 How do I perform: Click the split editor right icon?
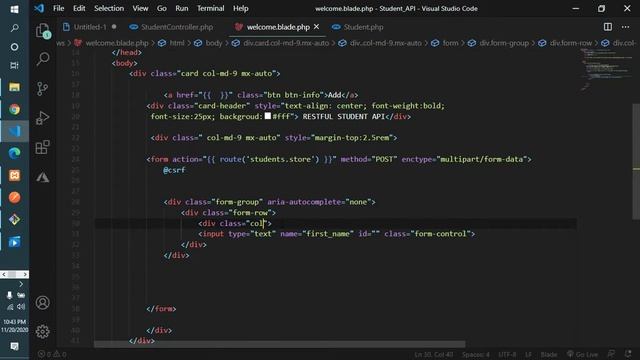point(608,27)
